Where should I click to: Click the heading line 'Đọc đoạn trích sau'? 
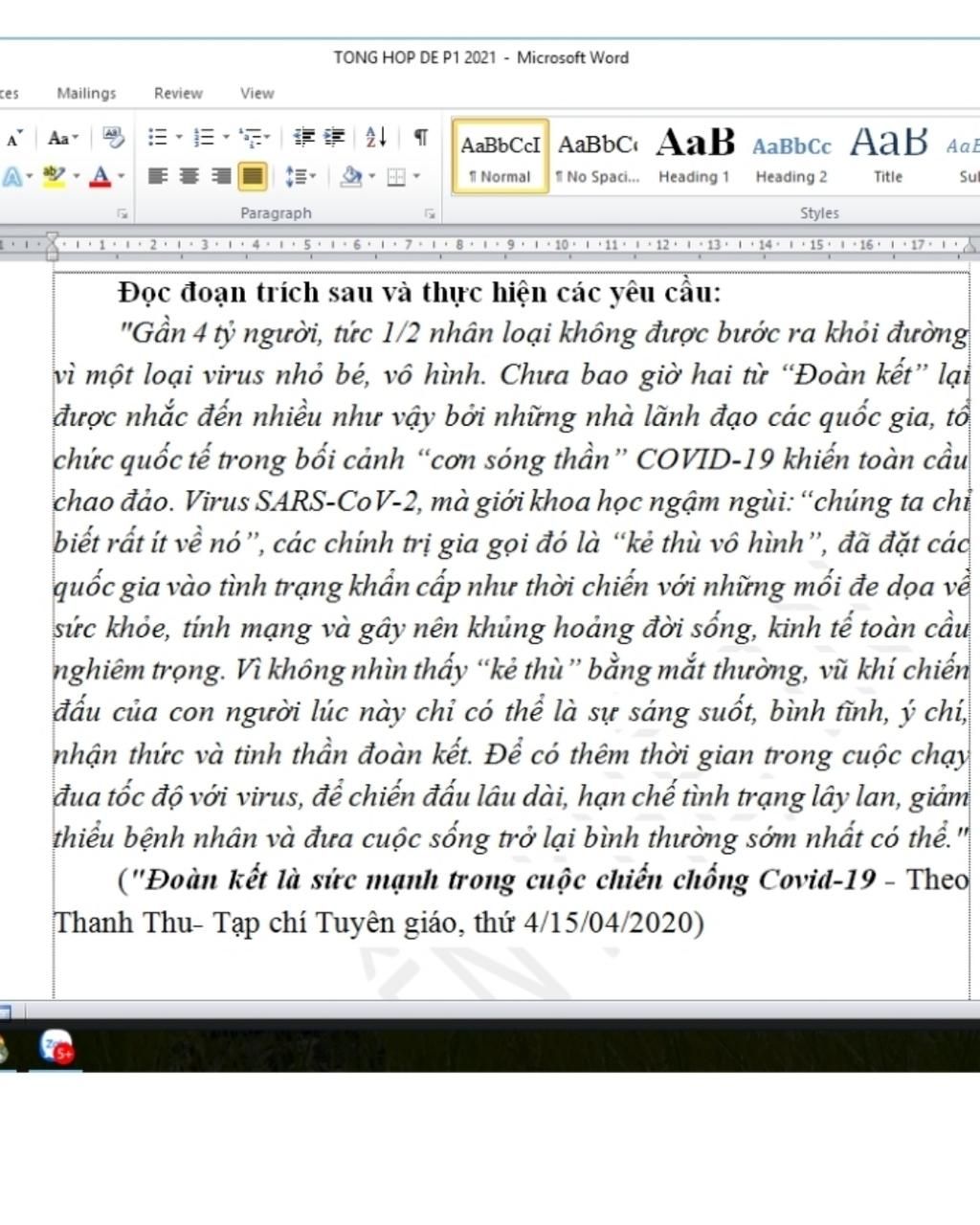[420, 291]
